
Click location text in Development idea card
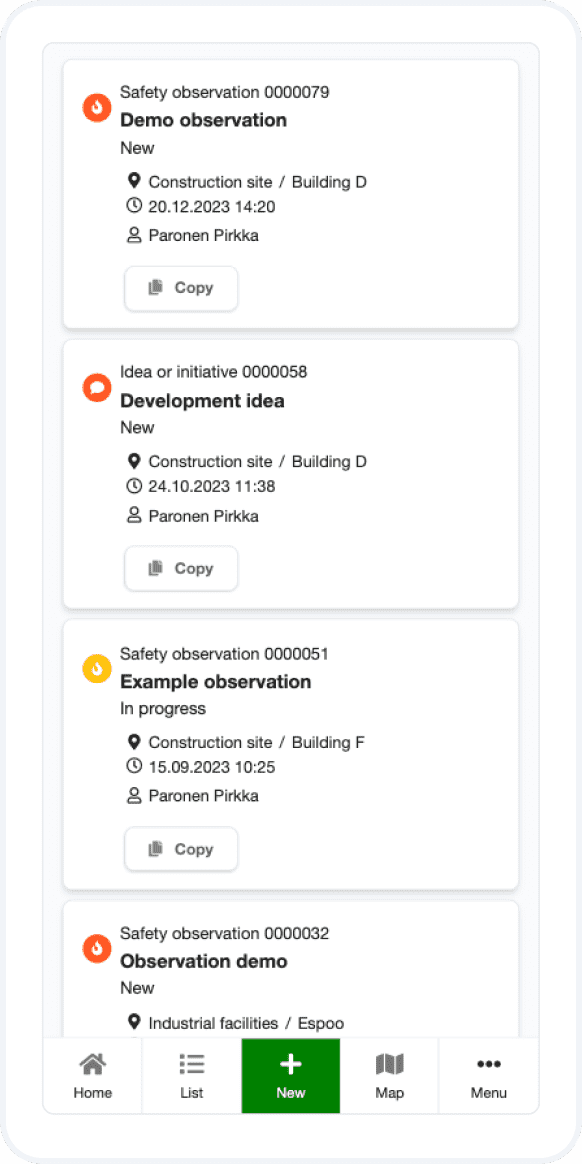pyautogui.click(x=258, y=462)
